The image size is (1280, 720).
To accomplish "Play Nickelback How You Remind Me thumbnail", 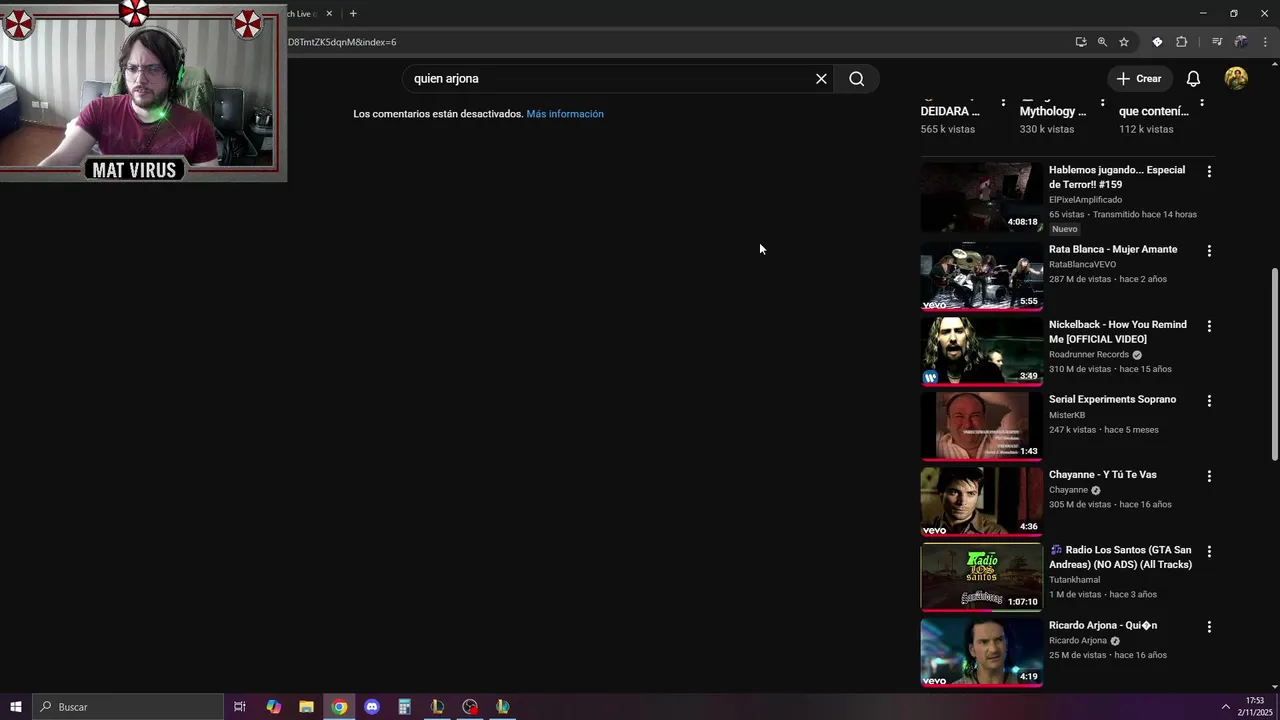I will [x=981, y=351].
